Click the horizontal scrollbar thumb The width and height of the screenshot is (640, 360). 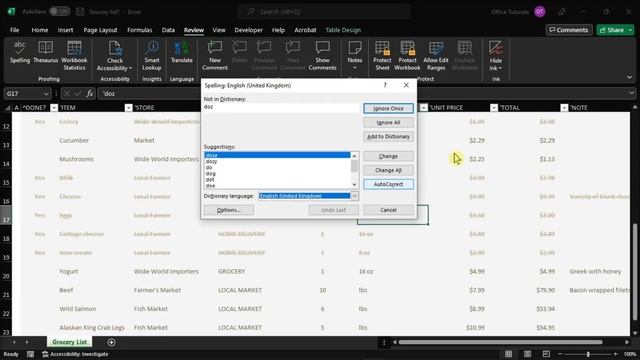point(500,342)
